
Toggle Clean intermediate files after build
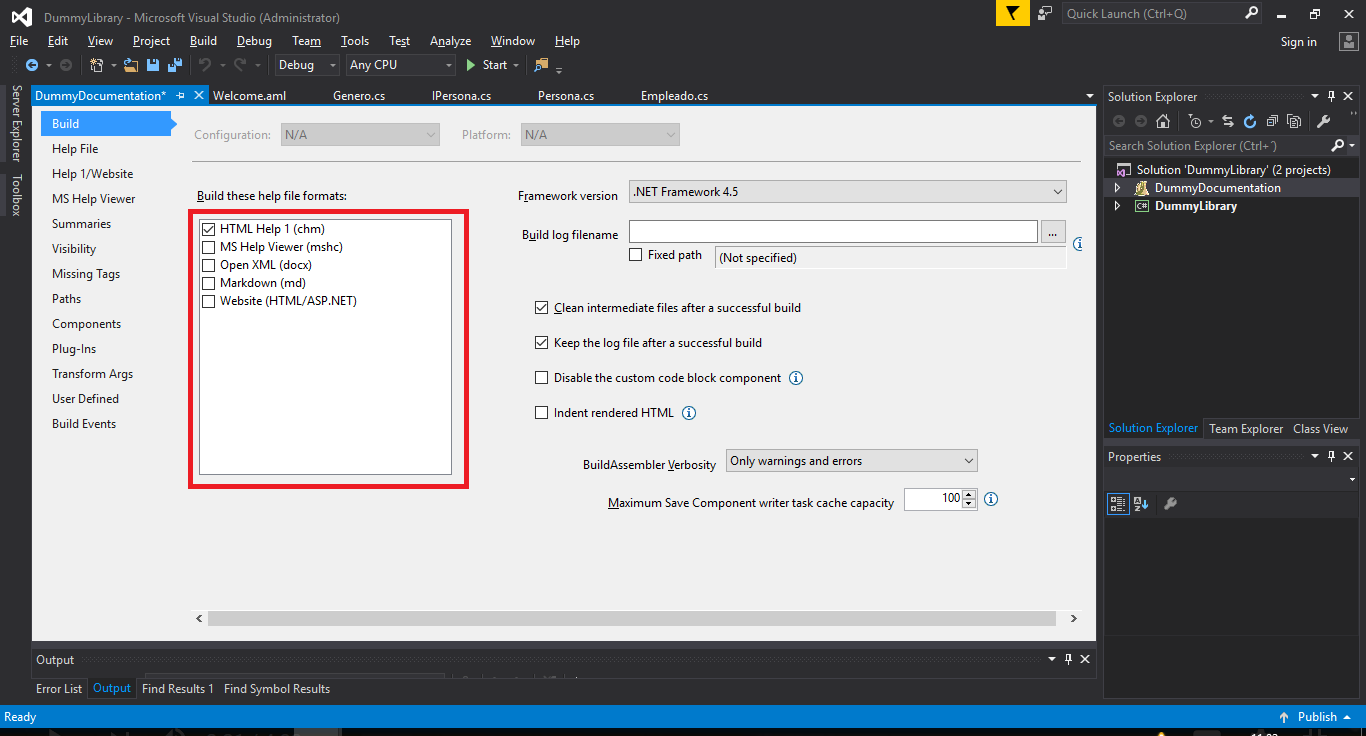pyautogui.click(x=542, y=308)
